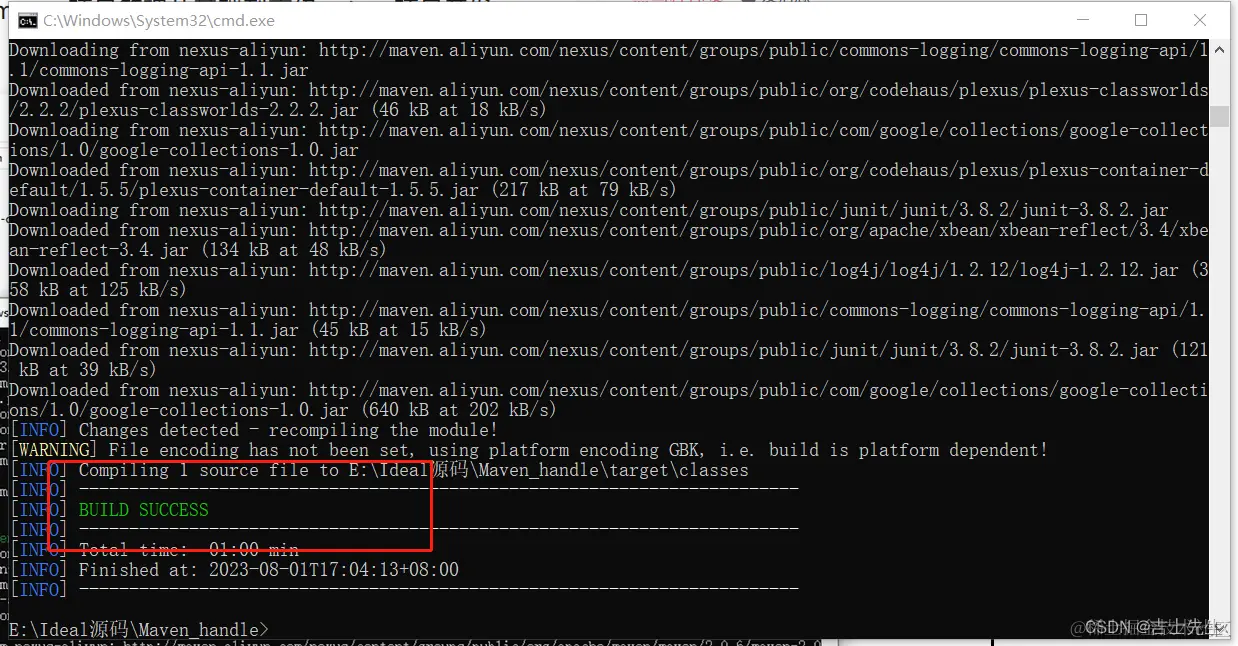Click the google-collections-1.0.jar 640 kB line
Screen dimensions: 1238x646
pos(609,400)
